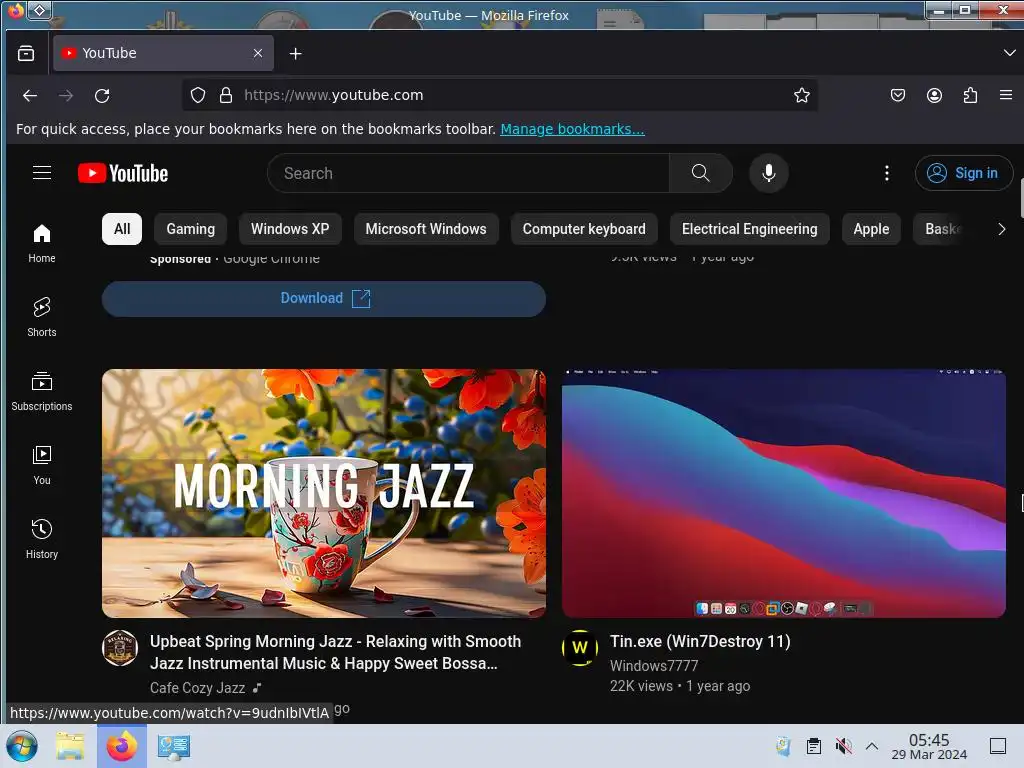The height and width of the screenshot is (768, 1024).
Task: Open clipboard tray icon
Action: coord(814,746)
